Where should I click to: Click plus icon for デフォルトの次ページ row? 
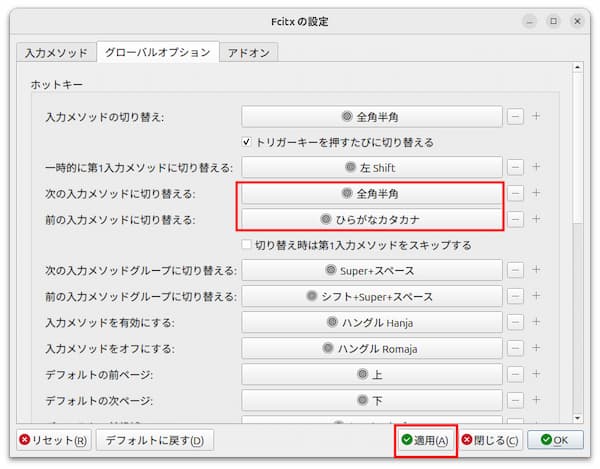(536, 400)
